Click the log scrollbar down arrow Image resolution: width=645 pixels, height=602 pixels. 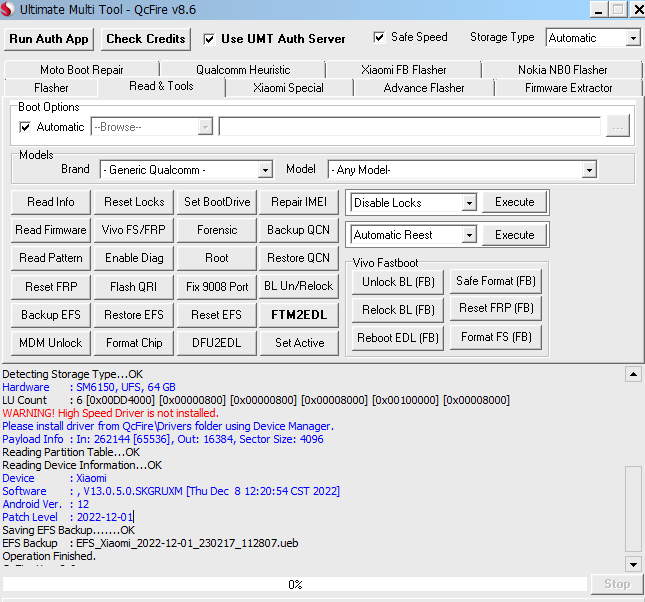click(633, 565)
